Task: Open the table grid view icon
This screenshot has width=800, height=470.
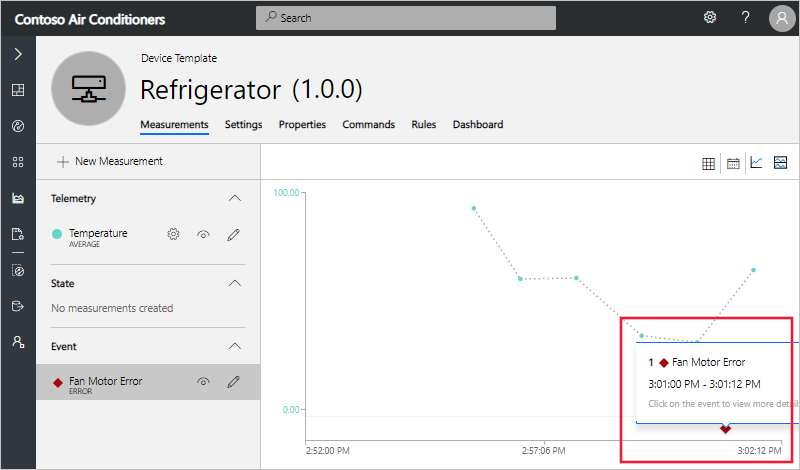Action: coord(708,163)
